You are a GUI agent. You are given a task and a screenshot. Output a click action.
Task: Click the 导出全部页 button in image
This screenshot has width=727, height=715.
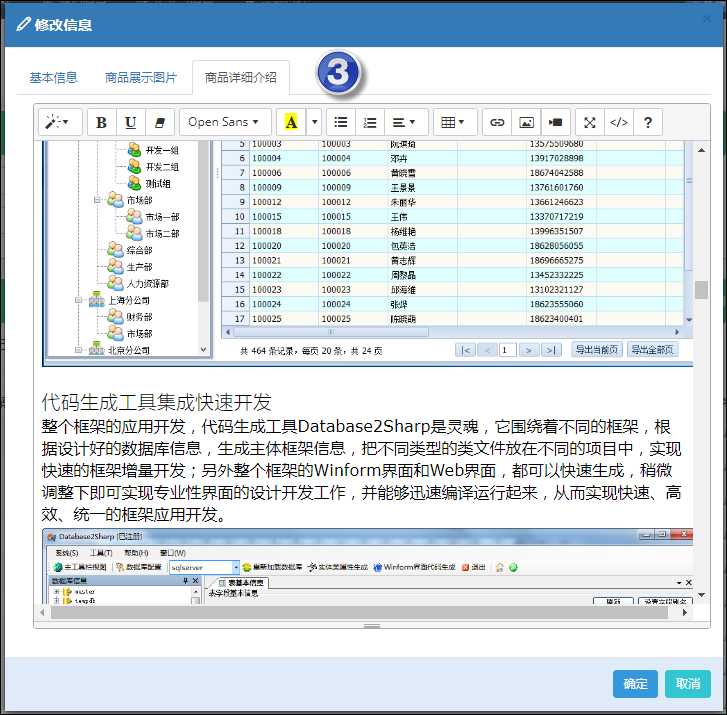point(652,350)
